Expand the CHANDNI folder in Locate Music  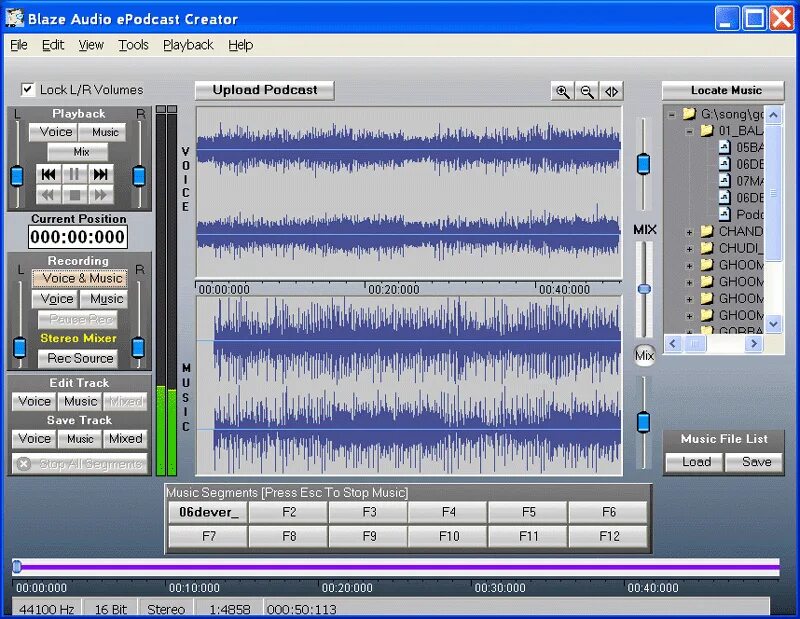[687, 231]
